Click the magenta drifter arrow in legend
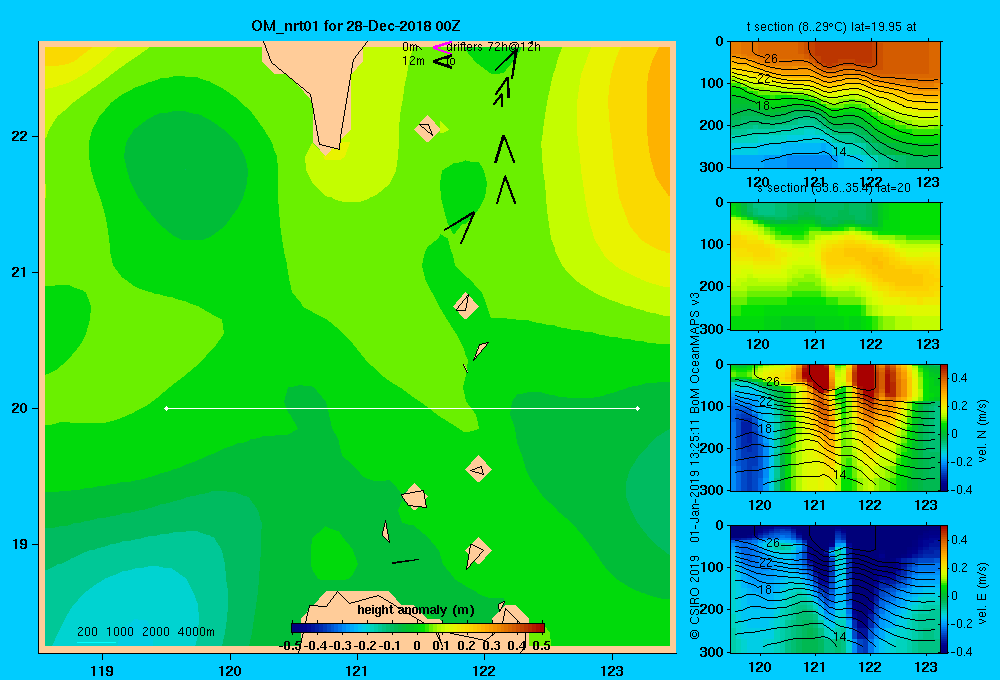Image resolution: width=1000 pixels, height=680 pixels. (442, 47)
